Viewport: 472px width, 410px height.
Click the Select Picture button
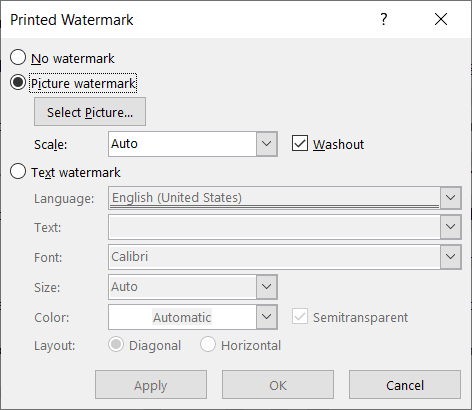tap(90, 112)
